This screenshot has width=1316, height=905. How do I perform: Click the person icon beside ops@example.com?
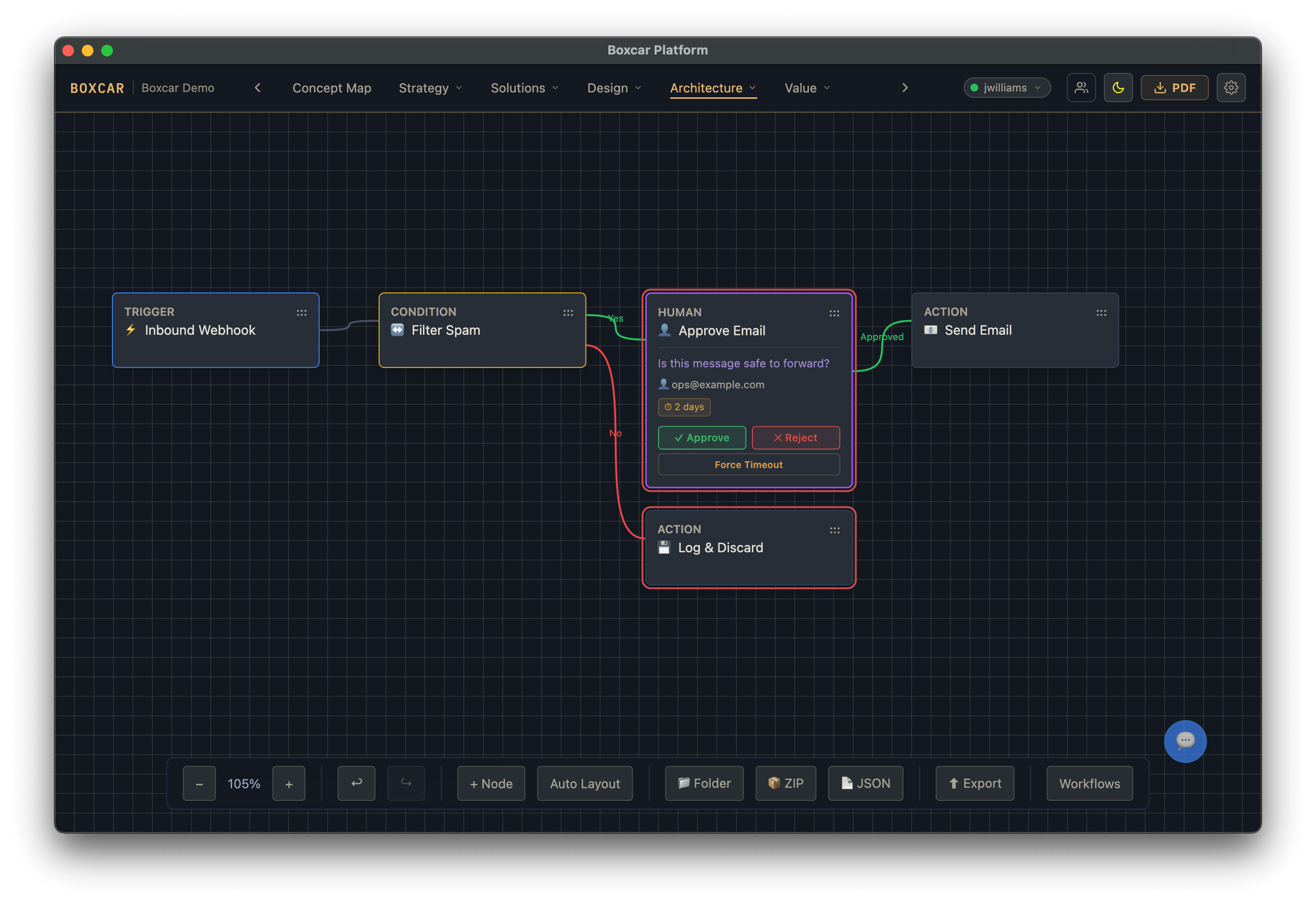(x=663, y=384)
